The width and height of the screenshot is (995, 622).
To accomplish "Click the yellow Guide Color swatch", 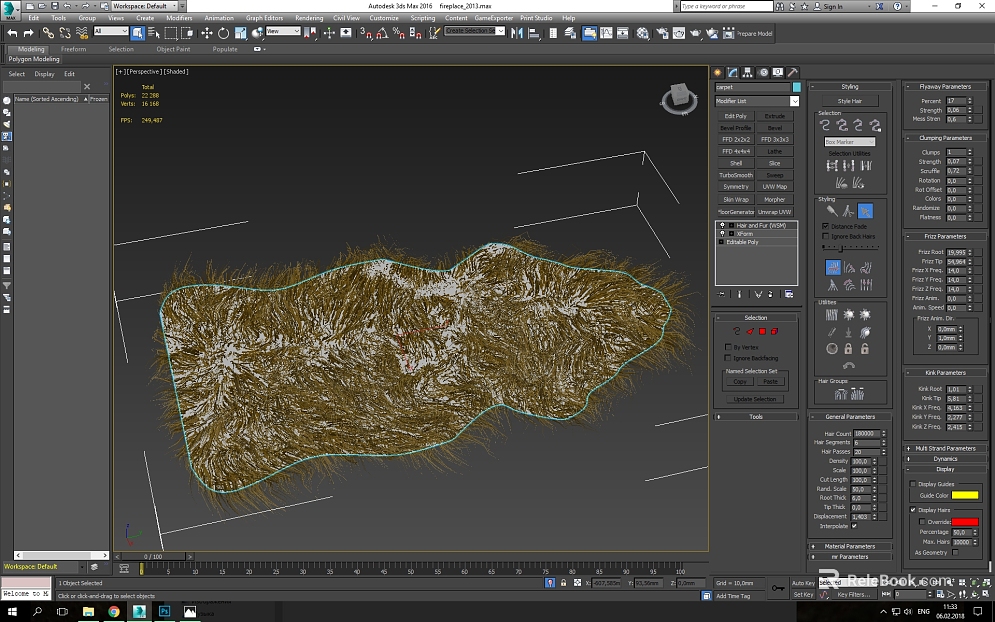I will [965, 495].
